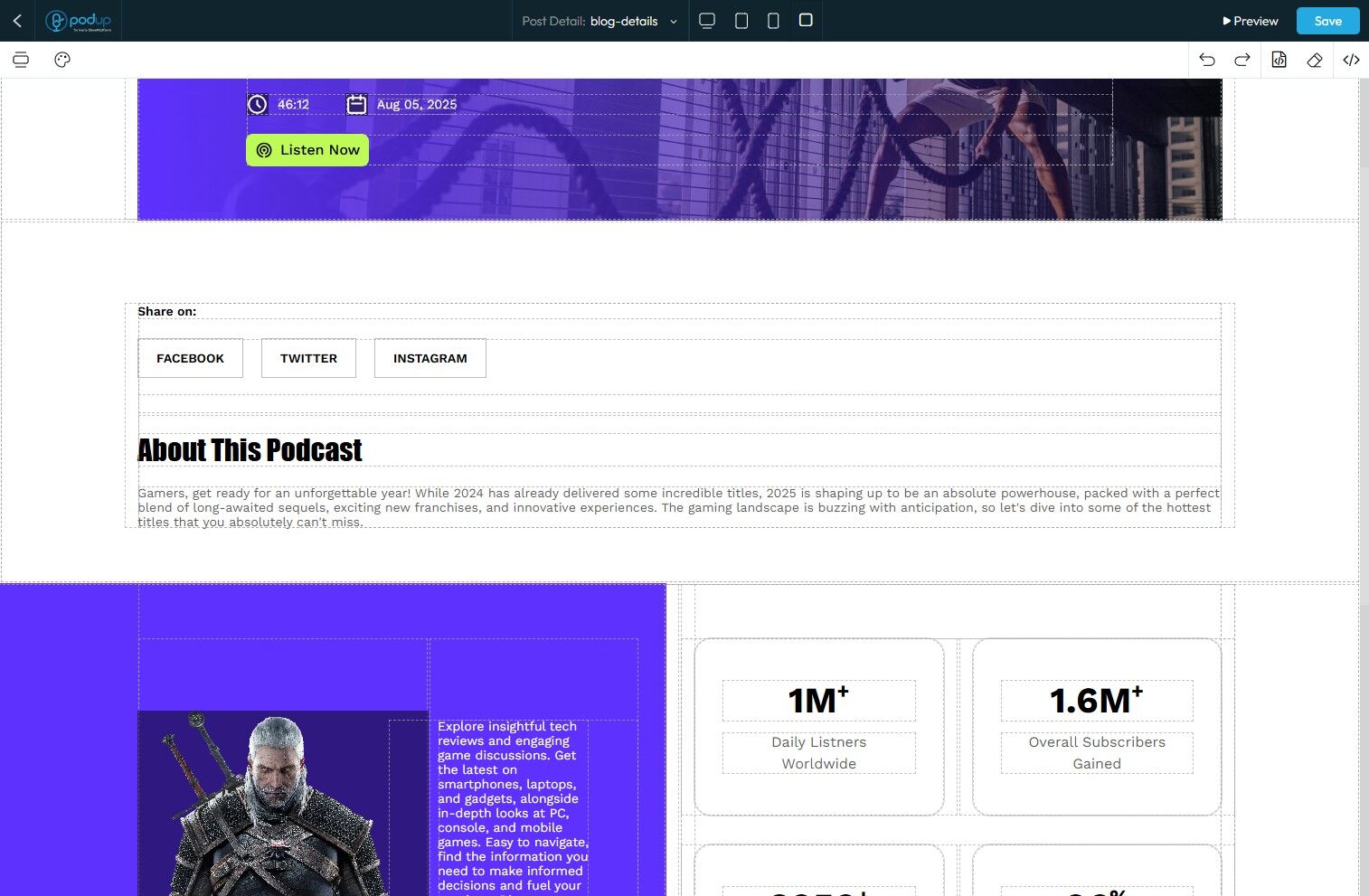1369x896 pixels.
Task: Select the Gamers paragraph about 2025 titles
Action: click(679, 507)
